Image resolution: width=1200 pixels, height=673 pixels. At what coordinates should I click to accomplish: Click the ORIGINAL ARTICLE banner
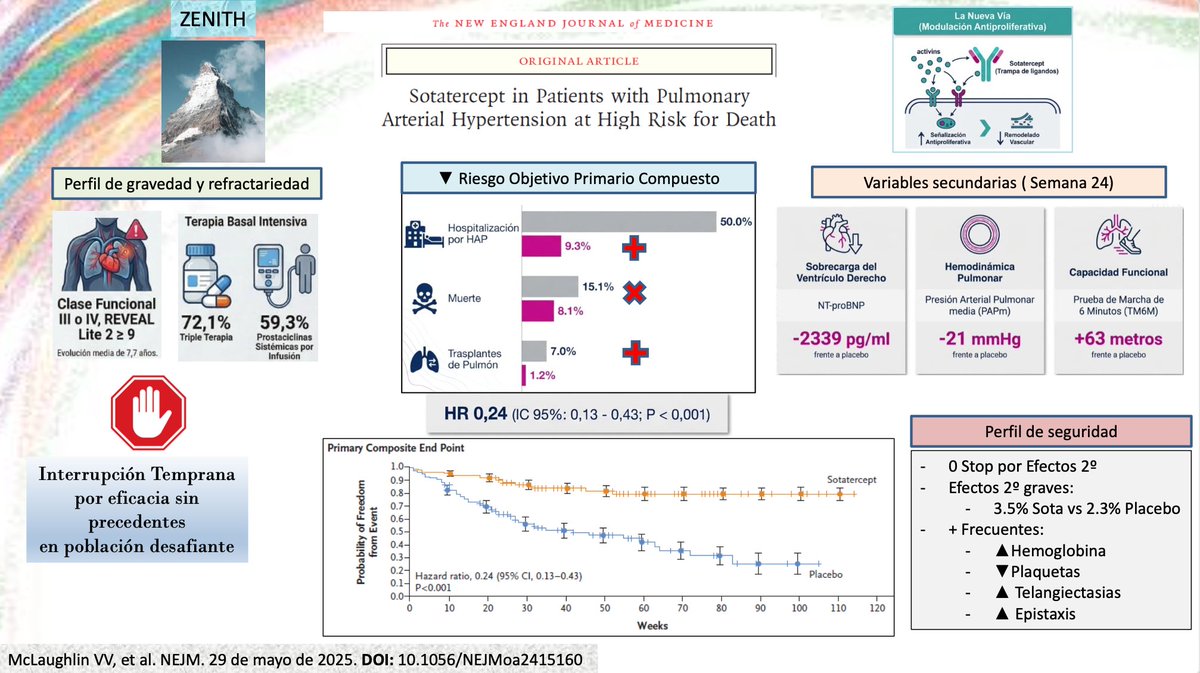click(x=579, y=61)
